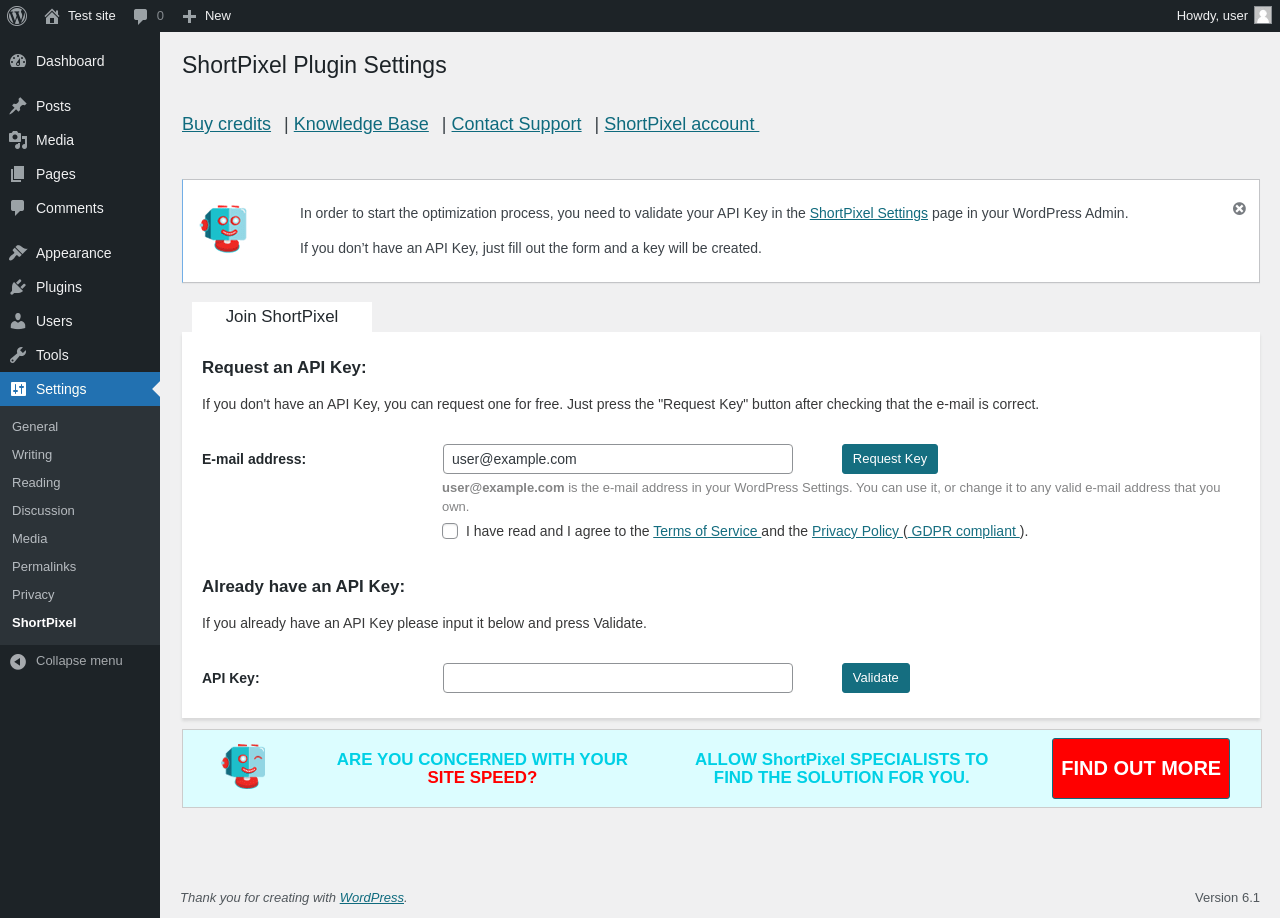
Task: Select ShortPixel in the Settings submenu
Action: 80,623
